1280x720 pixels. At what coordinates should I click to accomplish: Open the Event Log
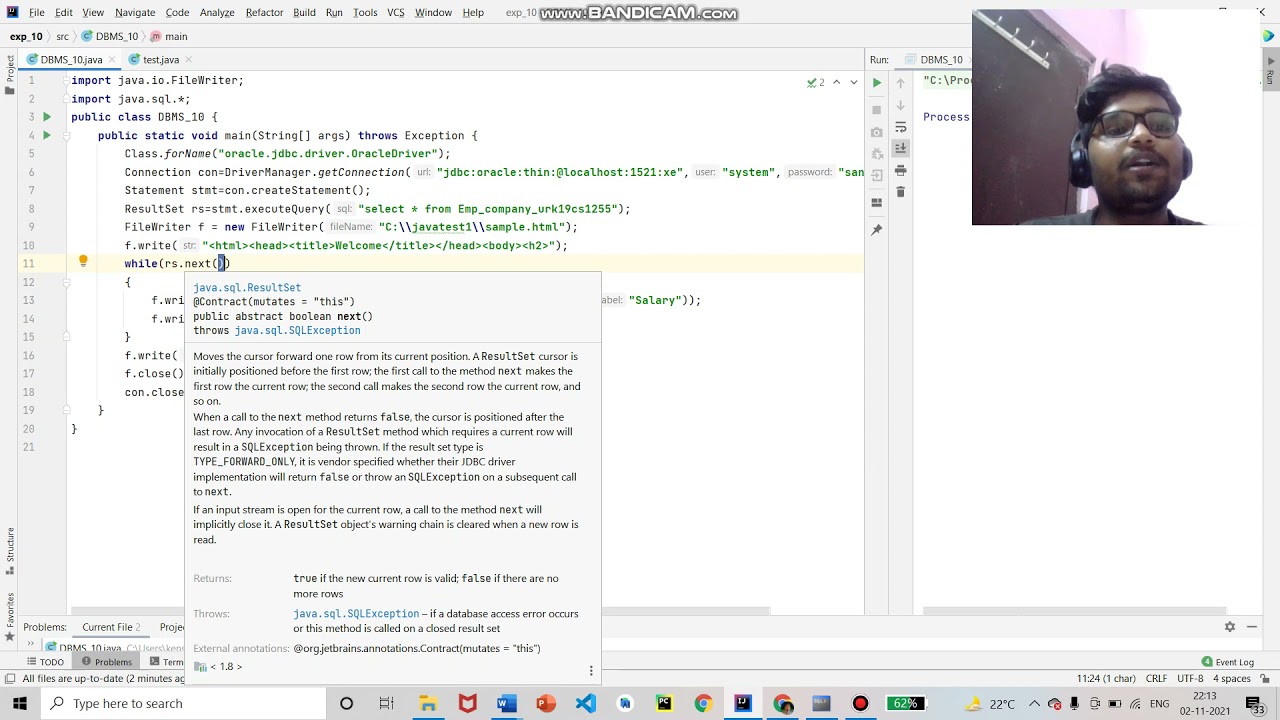point(1228,662)
